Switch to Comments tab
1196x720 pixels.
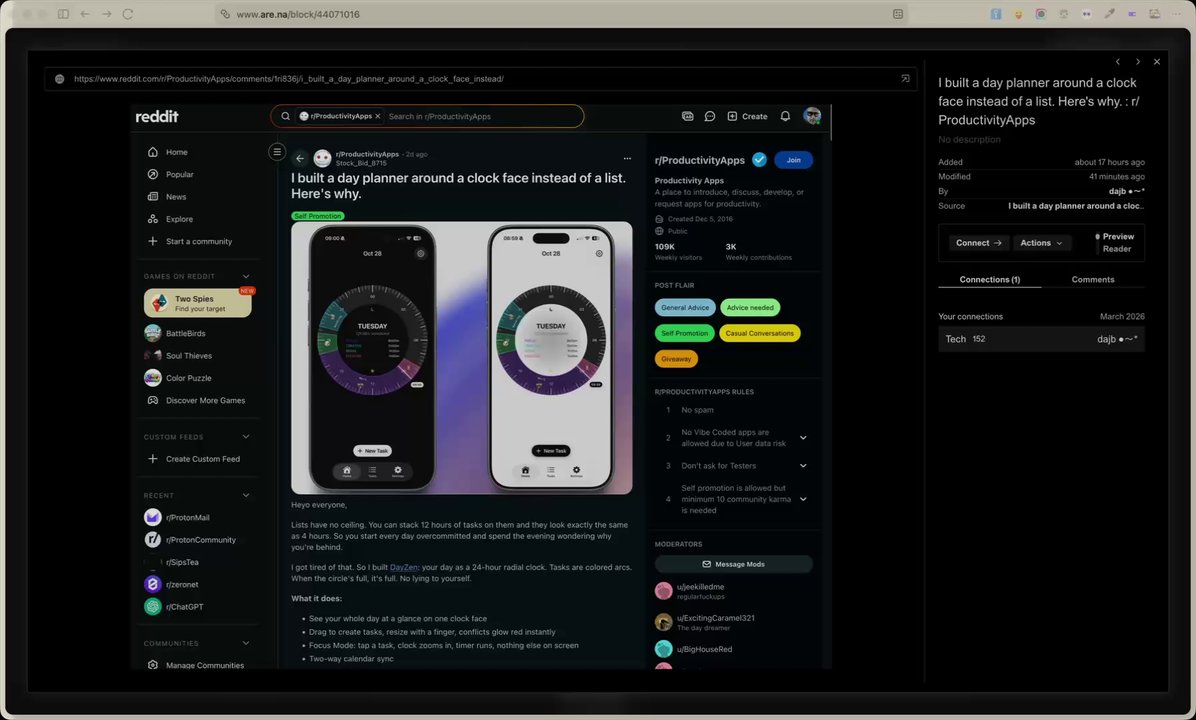click(1092, 280)
